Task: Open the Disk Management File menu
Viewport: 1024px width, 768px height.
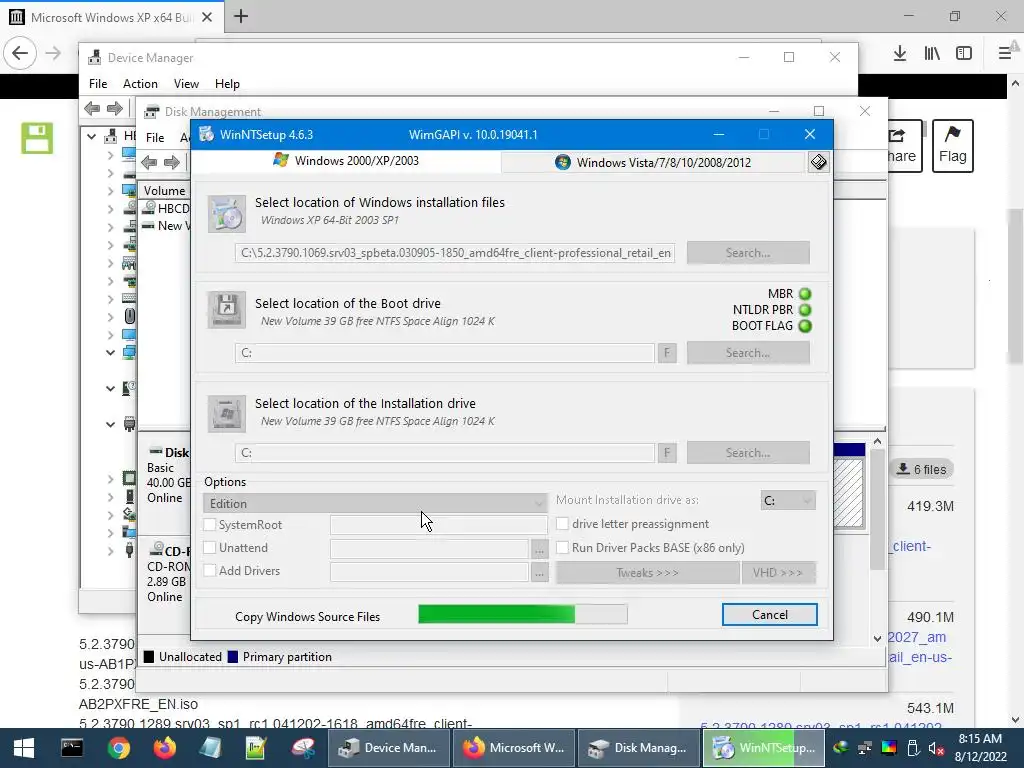Action: pos(155,138)
